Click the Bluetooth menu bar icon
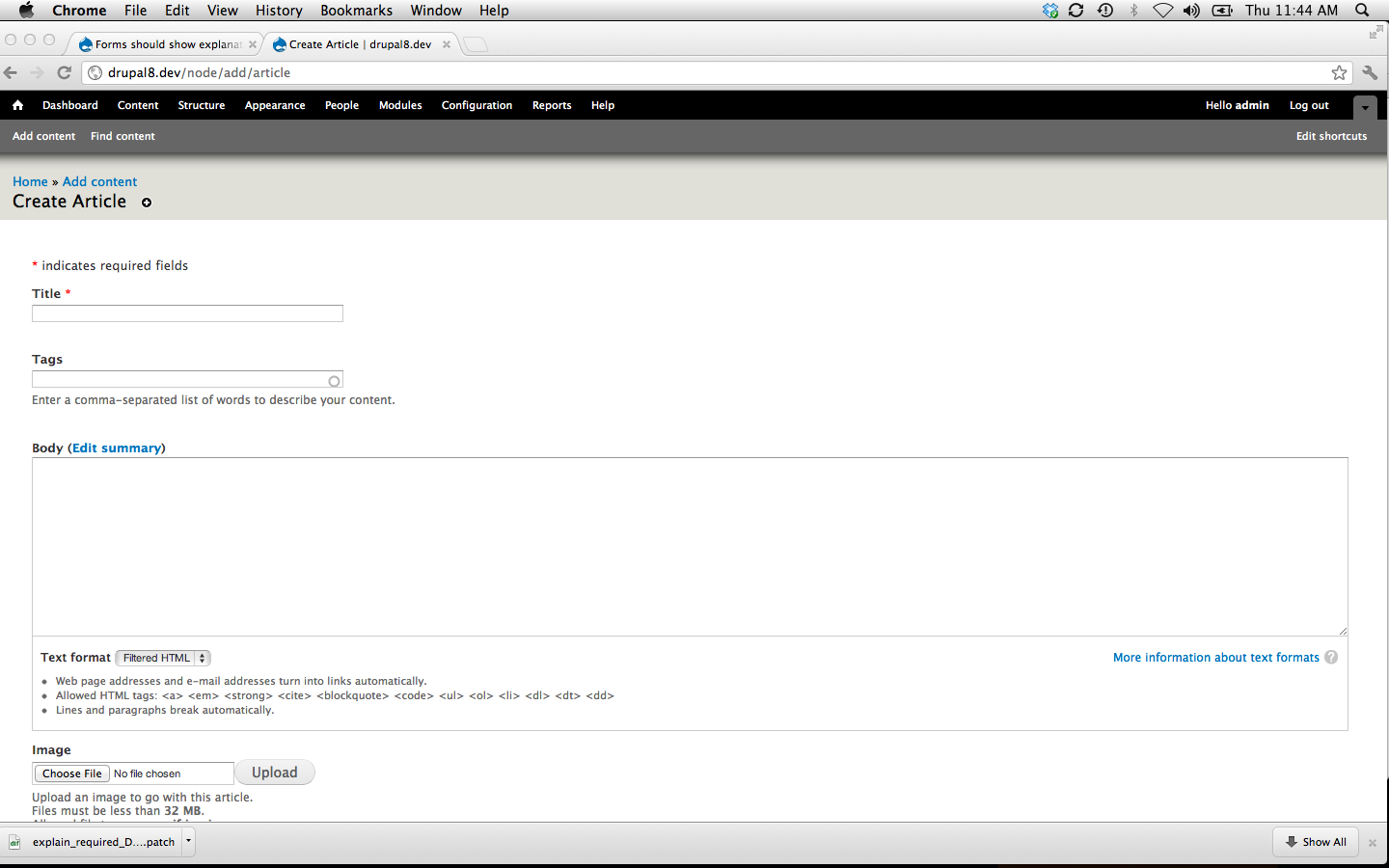The width and height of the screenshot is (1389, 868). coord(1132,11)
